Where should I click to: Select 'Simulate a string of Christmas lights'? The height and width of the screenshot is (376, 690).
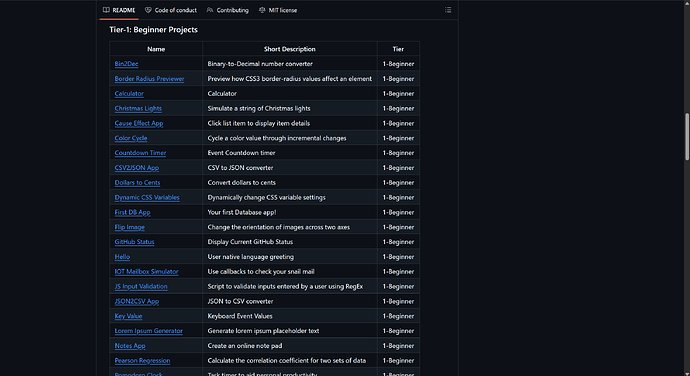click(259, 108)
